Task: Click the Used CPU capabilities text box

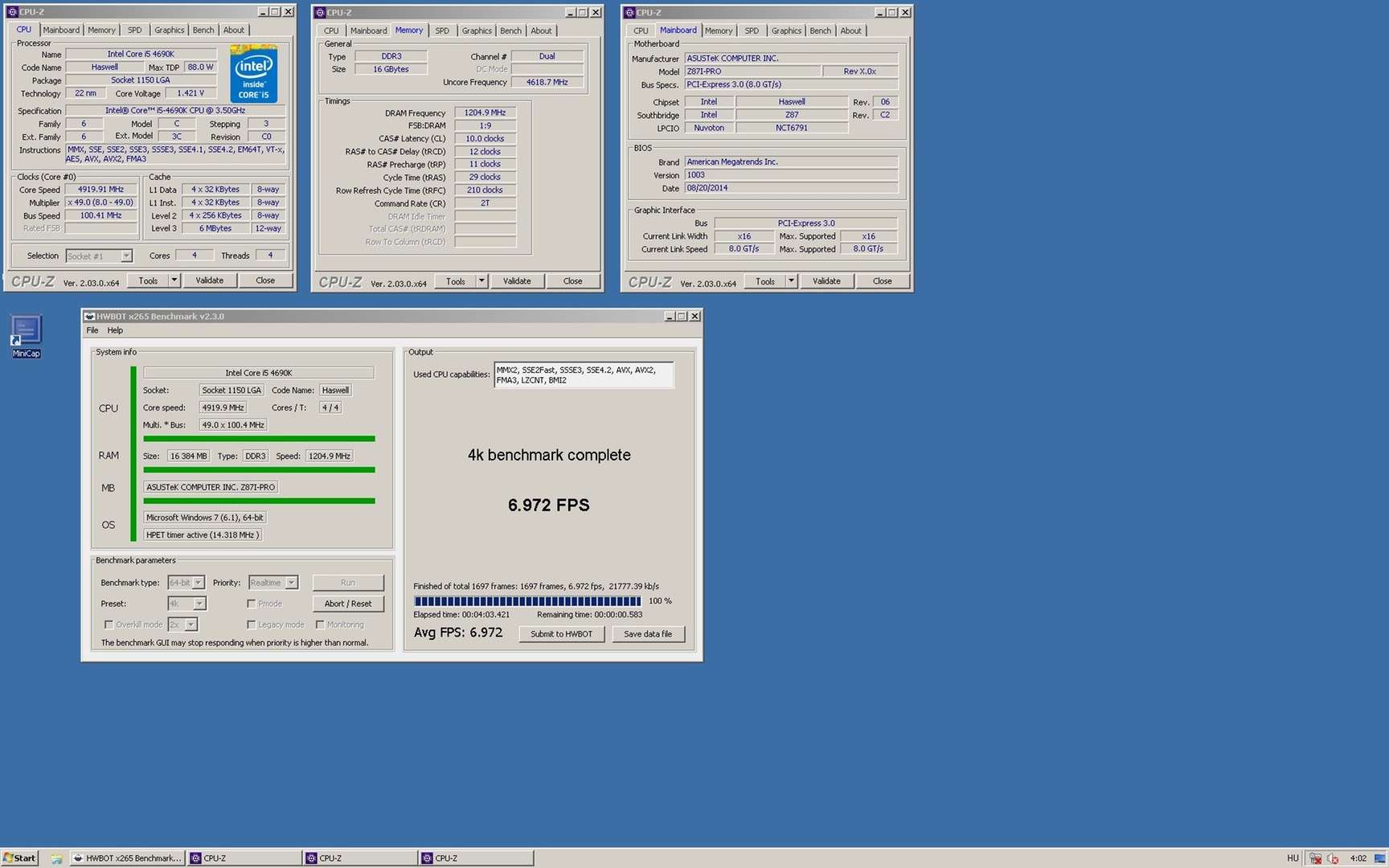Action: click(x=584, y=375)
